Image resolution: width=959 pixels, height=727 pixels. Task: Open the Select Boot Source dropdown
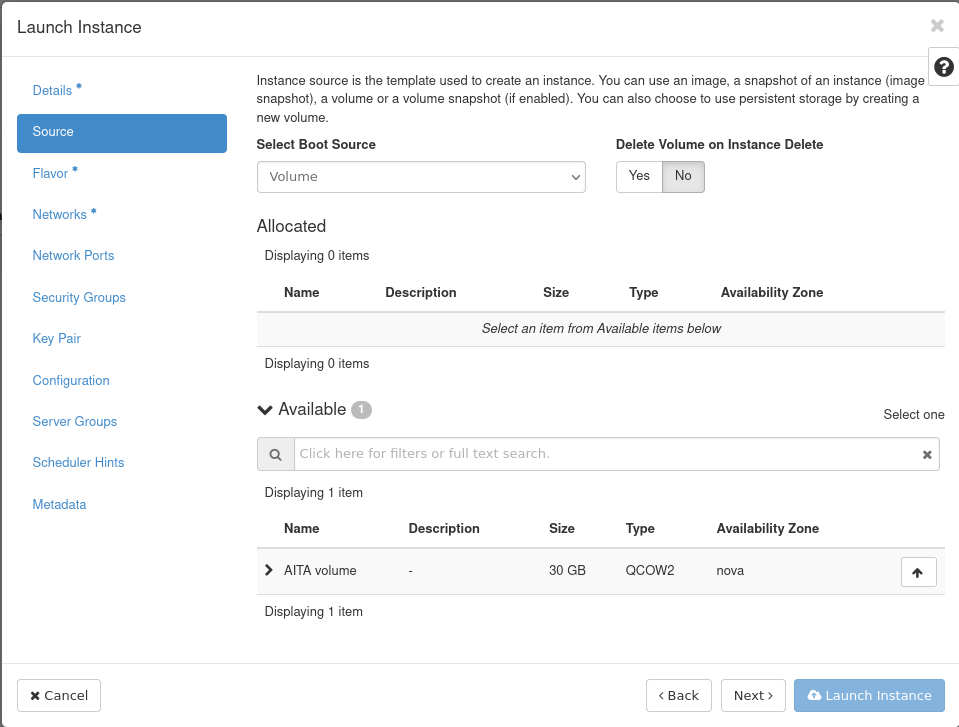[x=421, y=176]
